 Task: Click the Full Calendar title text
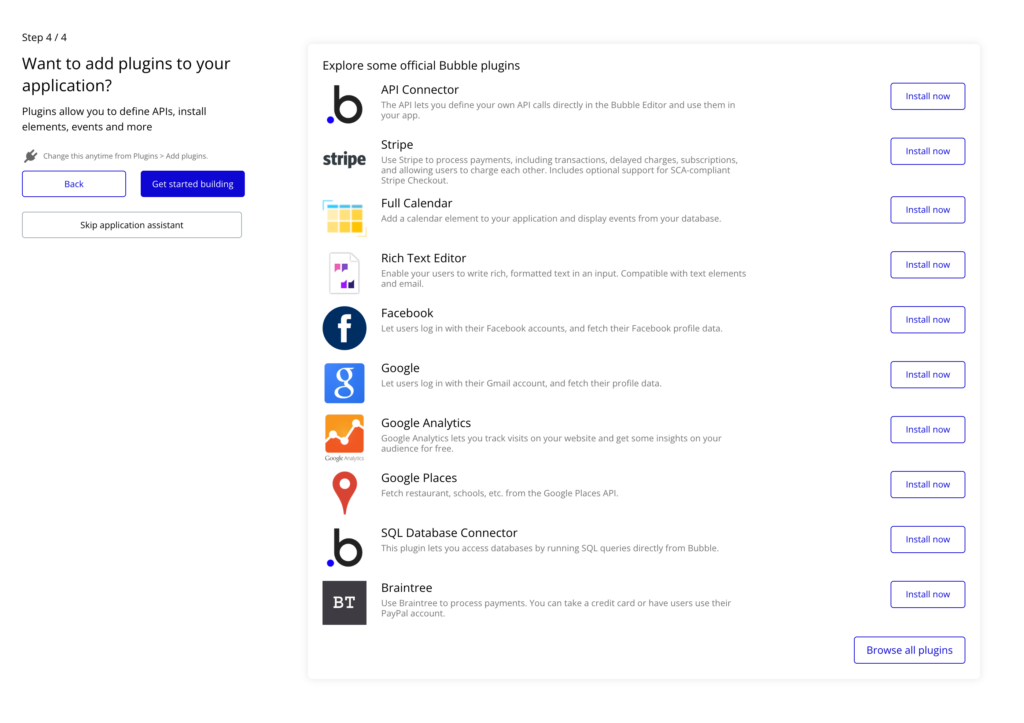click(x=417, y=203)
